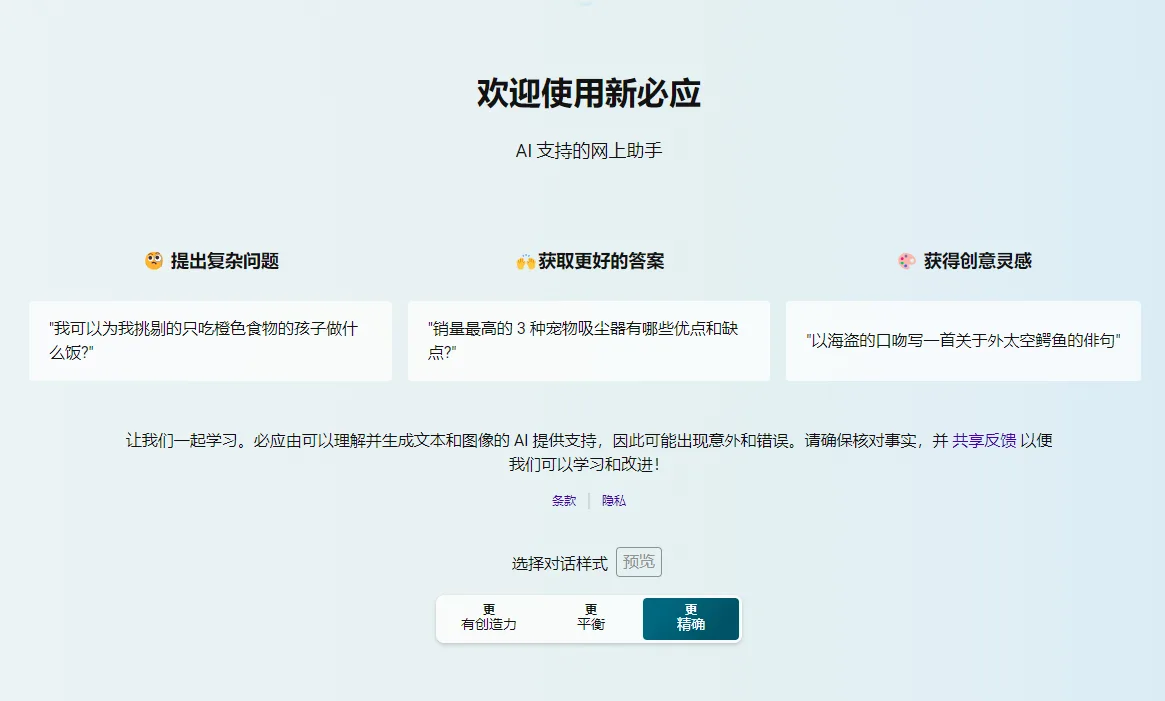Open the 共享反馈 link
The image size is (1165, 701).
pyautogui.click(x=984, y=440)
